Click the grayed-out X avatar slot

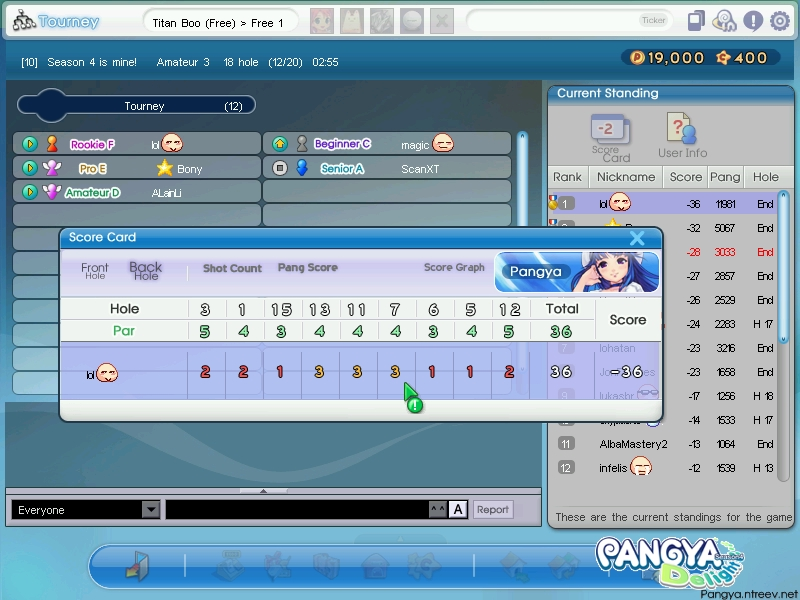point(442,21)
